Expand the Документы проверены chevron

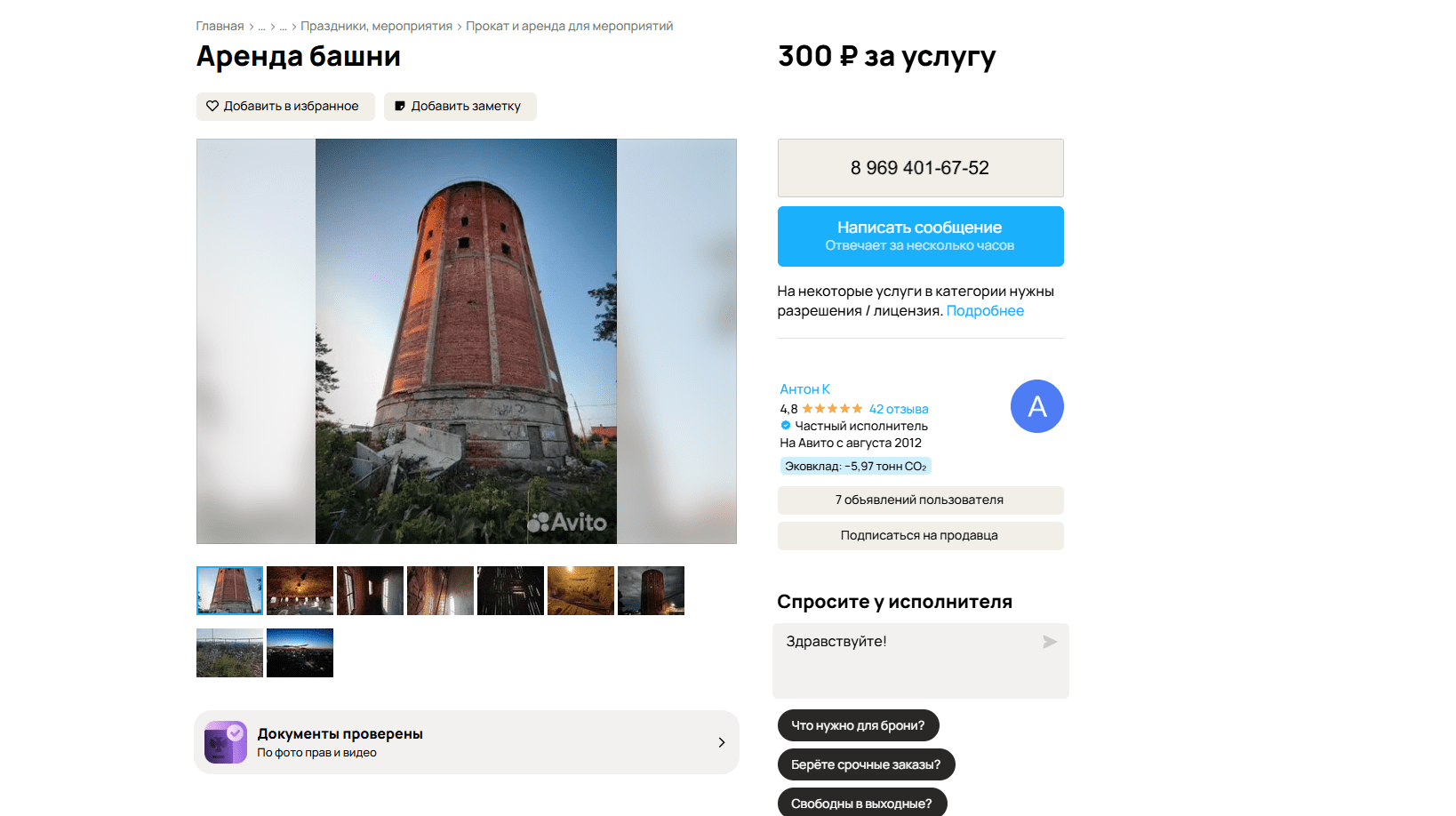pyautogui.click(x=721, y=742)
